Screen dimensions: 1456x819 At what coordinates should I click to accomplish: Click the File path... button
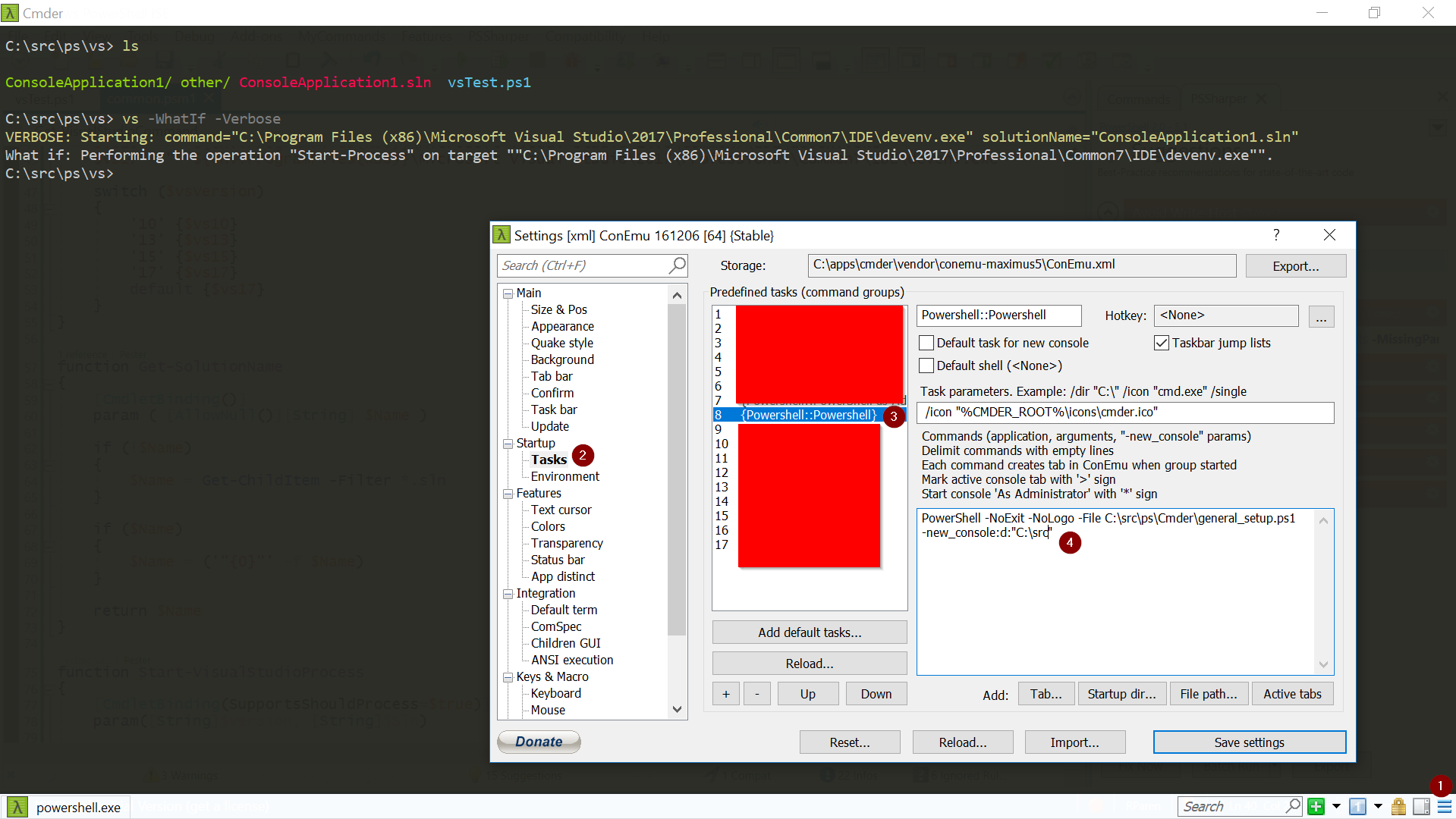pyautogui.click(x=1209, y=694)
